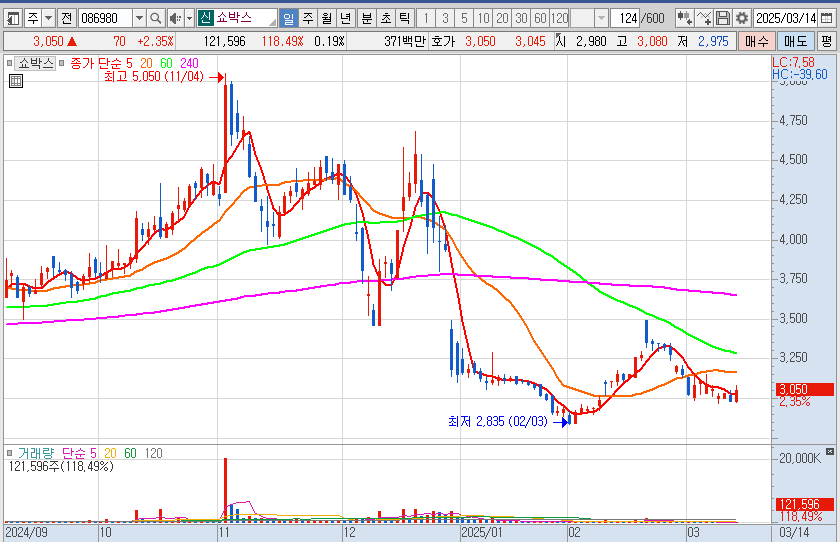Select 틱 tick chart period
This screenshot has width=840, height=542.
pos(404,19)
